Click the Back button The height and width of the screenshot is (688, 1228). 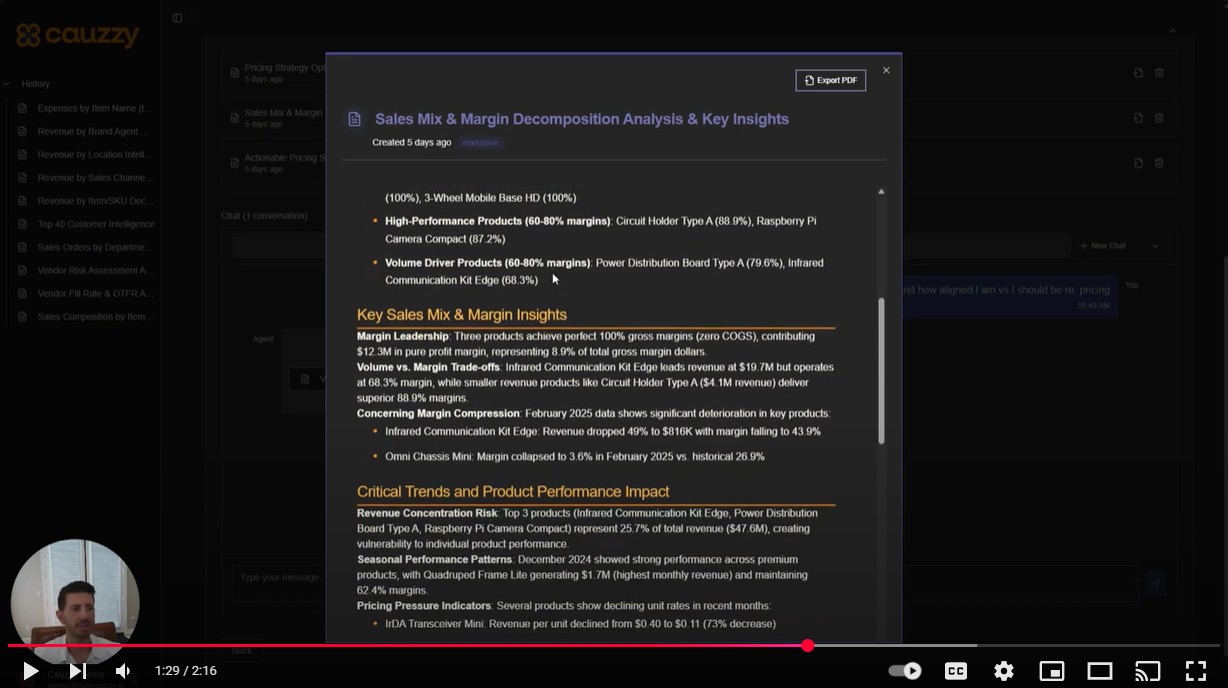pos(242,650)
